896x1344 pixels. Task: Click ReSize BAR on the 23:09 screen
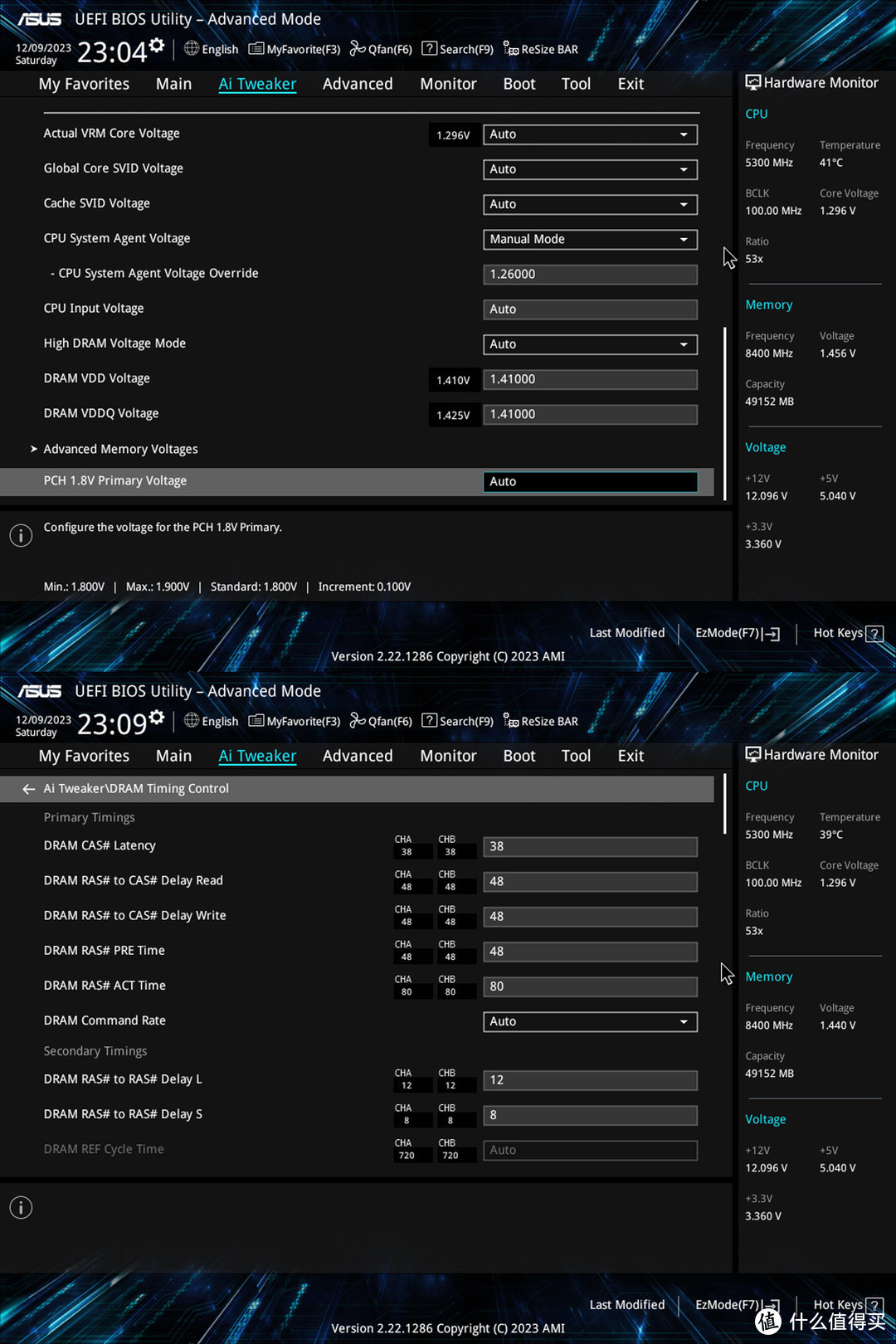(541, 721)
